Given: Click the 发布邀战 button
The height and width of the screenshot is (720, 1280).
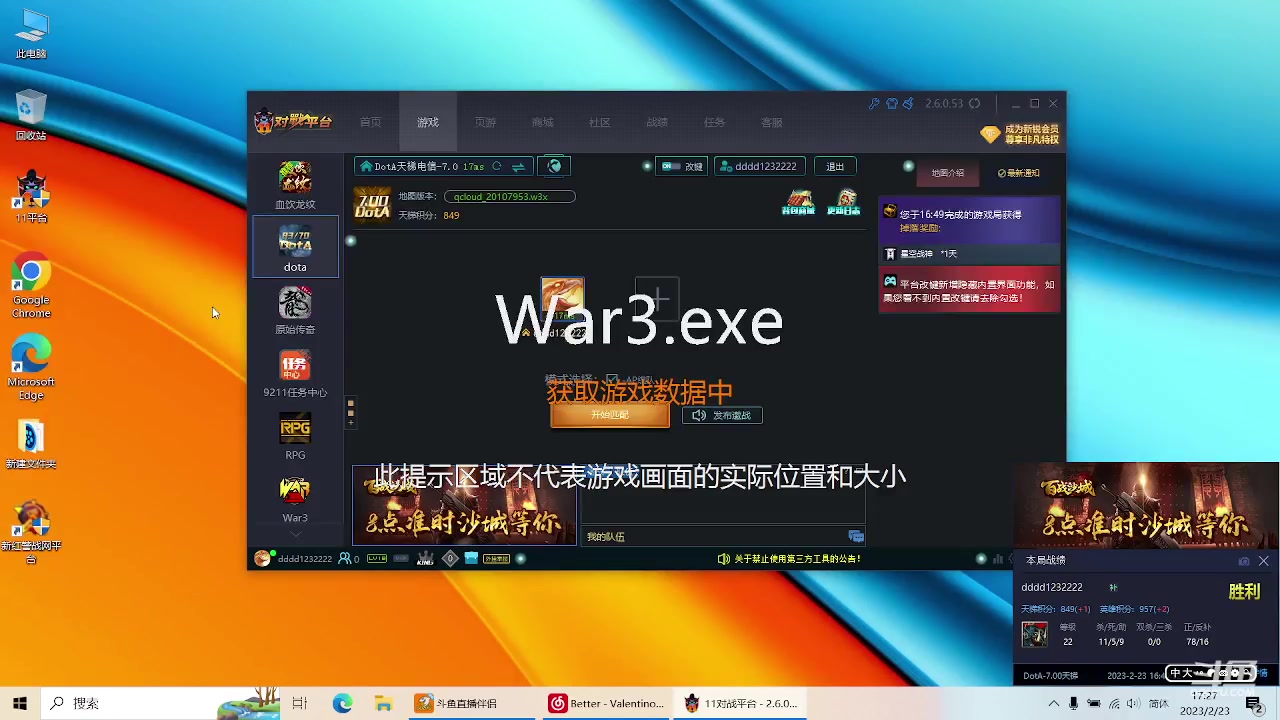Looking at the screenshot, I should (x=722, y=415).
